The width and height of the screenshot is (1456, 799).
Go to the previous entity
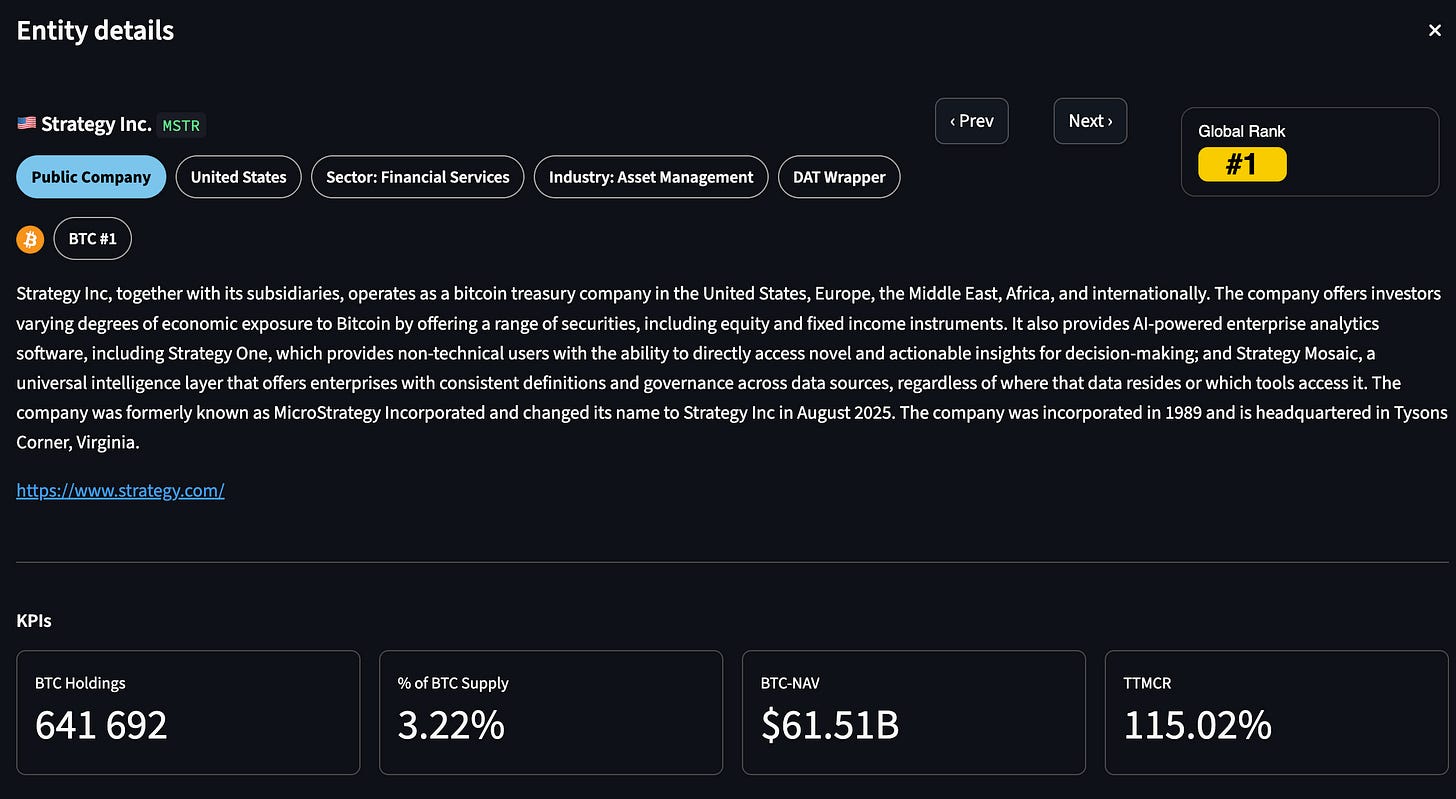(971, 121)
